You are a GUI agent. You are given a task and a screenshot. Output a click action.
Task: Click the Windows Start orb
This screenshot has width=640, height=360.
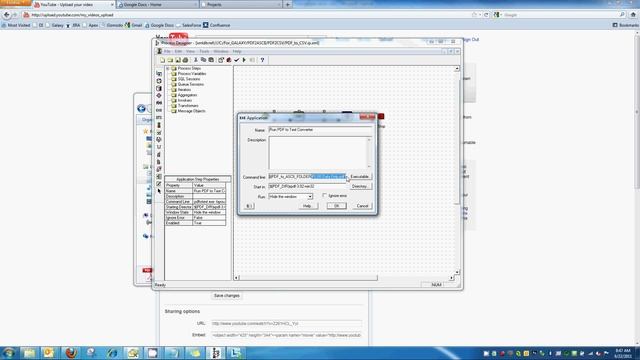(9, 353)
